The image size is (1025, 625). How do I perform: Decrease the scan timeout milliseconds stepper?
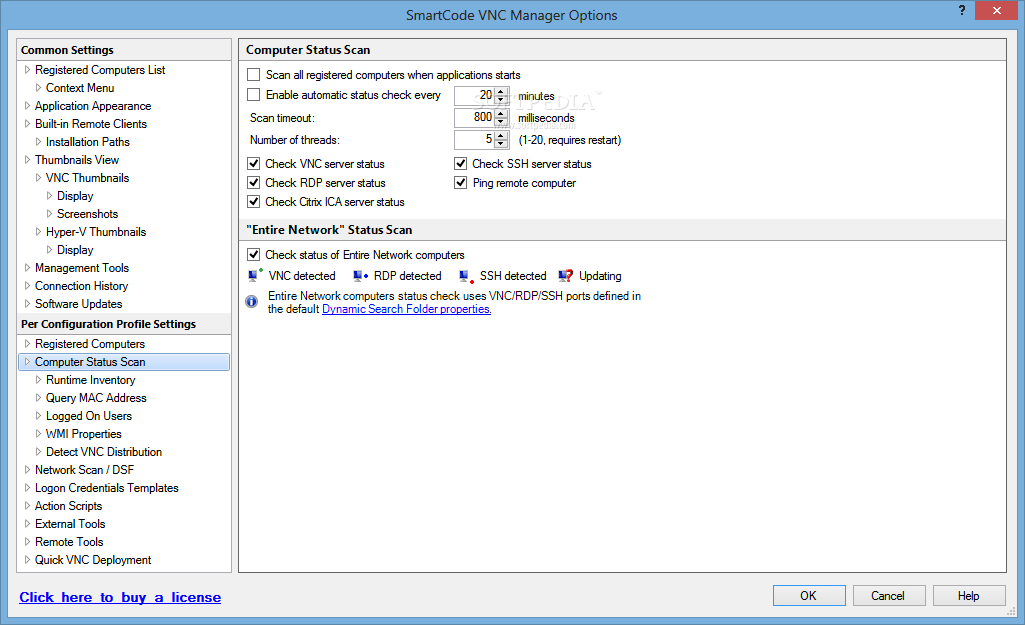click(x=501, y=122)
